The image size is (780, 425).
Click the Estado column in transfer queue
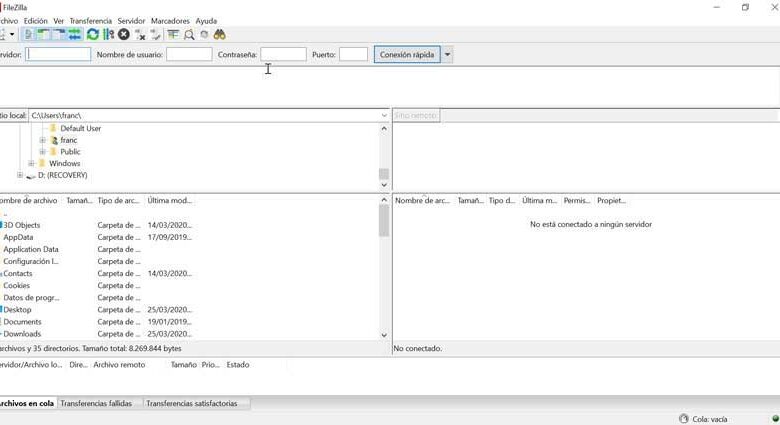click(238, 365)
